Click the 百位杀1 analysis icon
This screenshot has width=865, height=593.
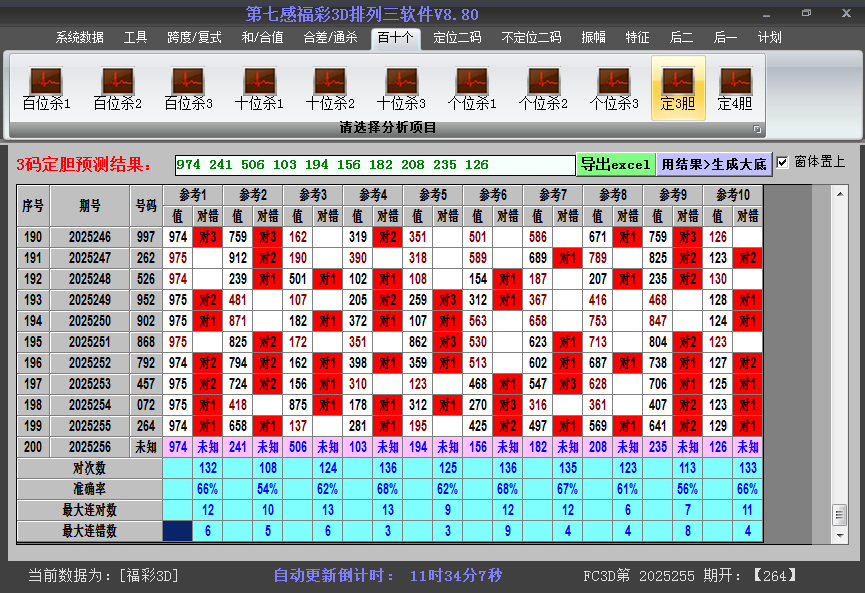click(x=46, y=88)
